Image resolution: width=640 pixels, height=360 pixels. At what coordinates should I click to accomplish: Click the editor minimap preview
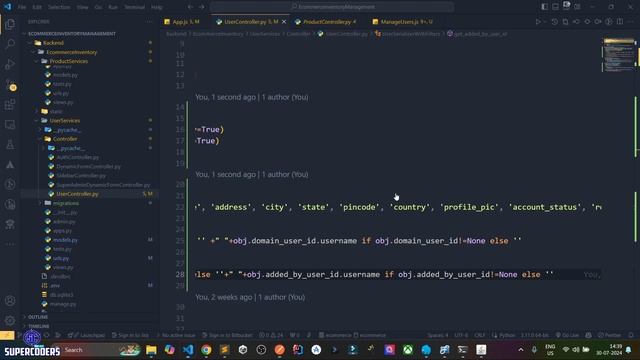click(x=618, y=54)
